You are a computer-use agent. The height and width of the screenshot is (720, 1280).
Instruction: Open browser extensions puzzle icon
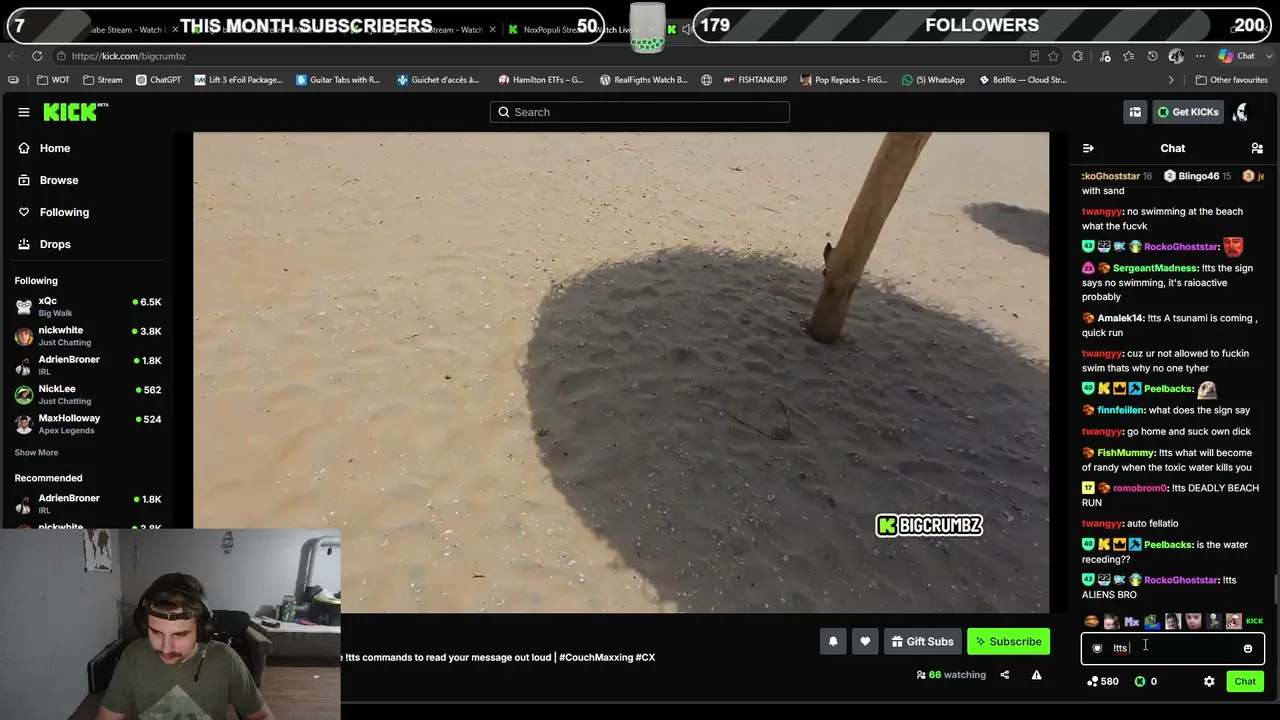click(1077, 56)
